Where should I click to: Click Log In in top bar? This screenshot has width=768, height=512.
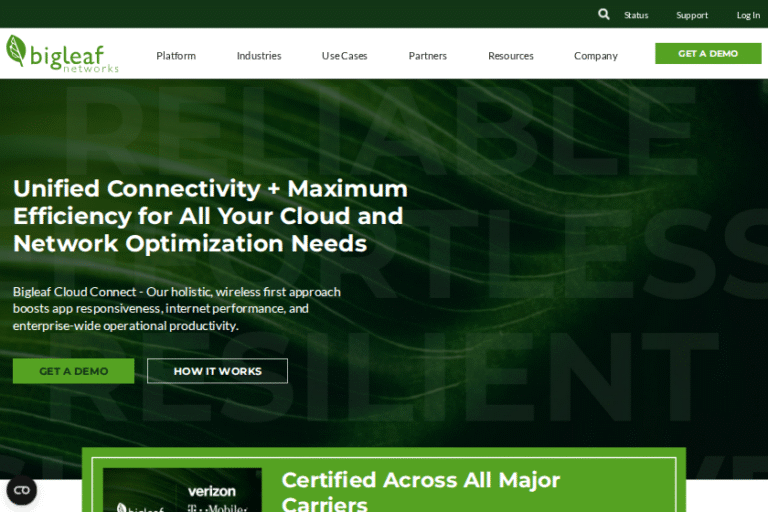748,15
